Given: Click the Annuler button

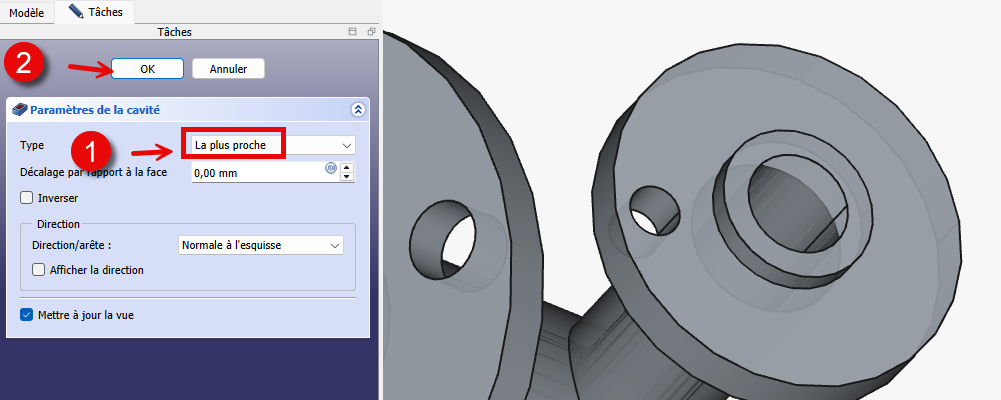Looking at the screenshot, I should (x=228, y=69).
